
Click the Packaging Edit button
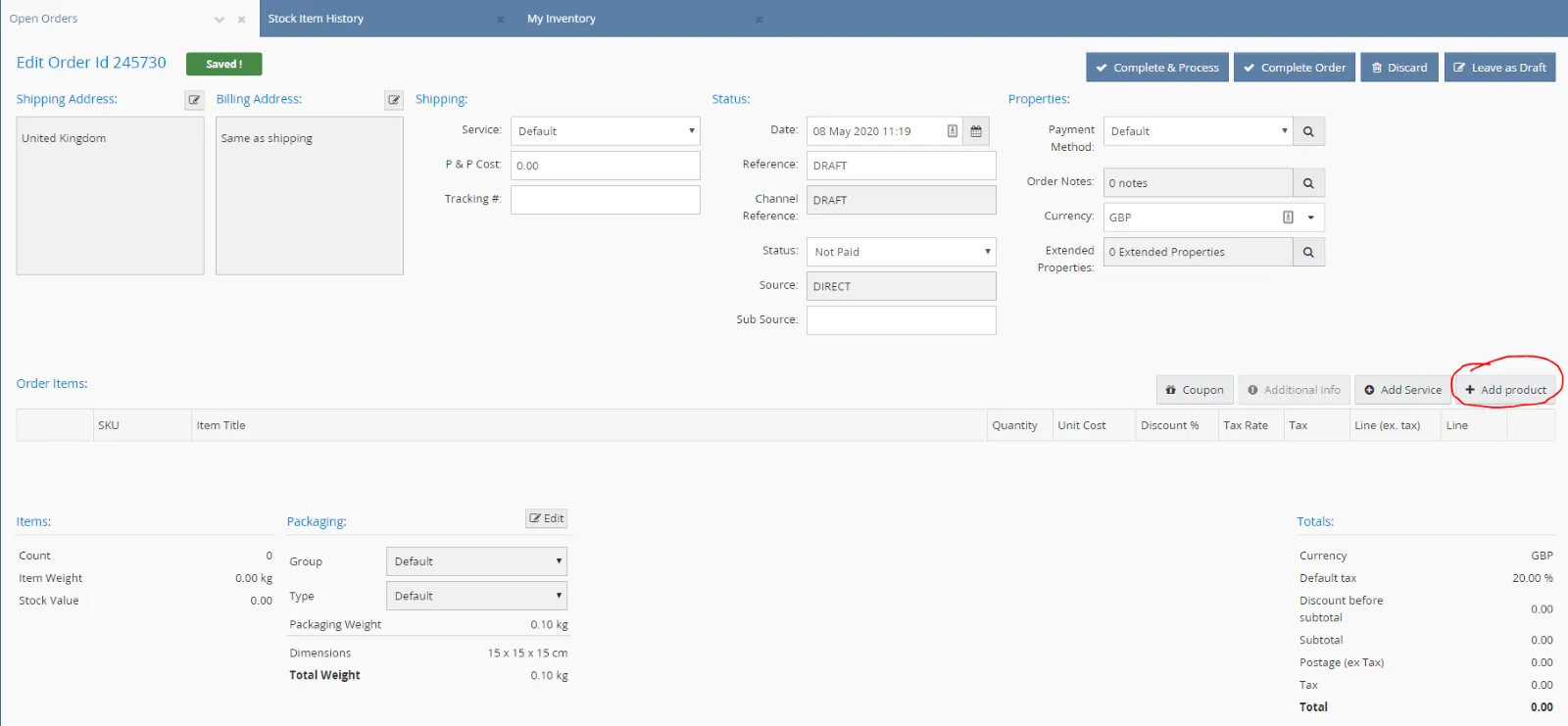(547, 518)
